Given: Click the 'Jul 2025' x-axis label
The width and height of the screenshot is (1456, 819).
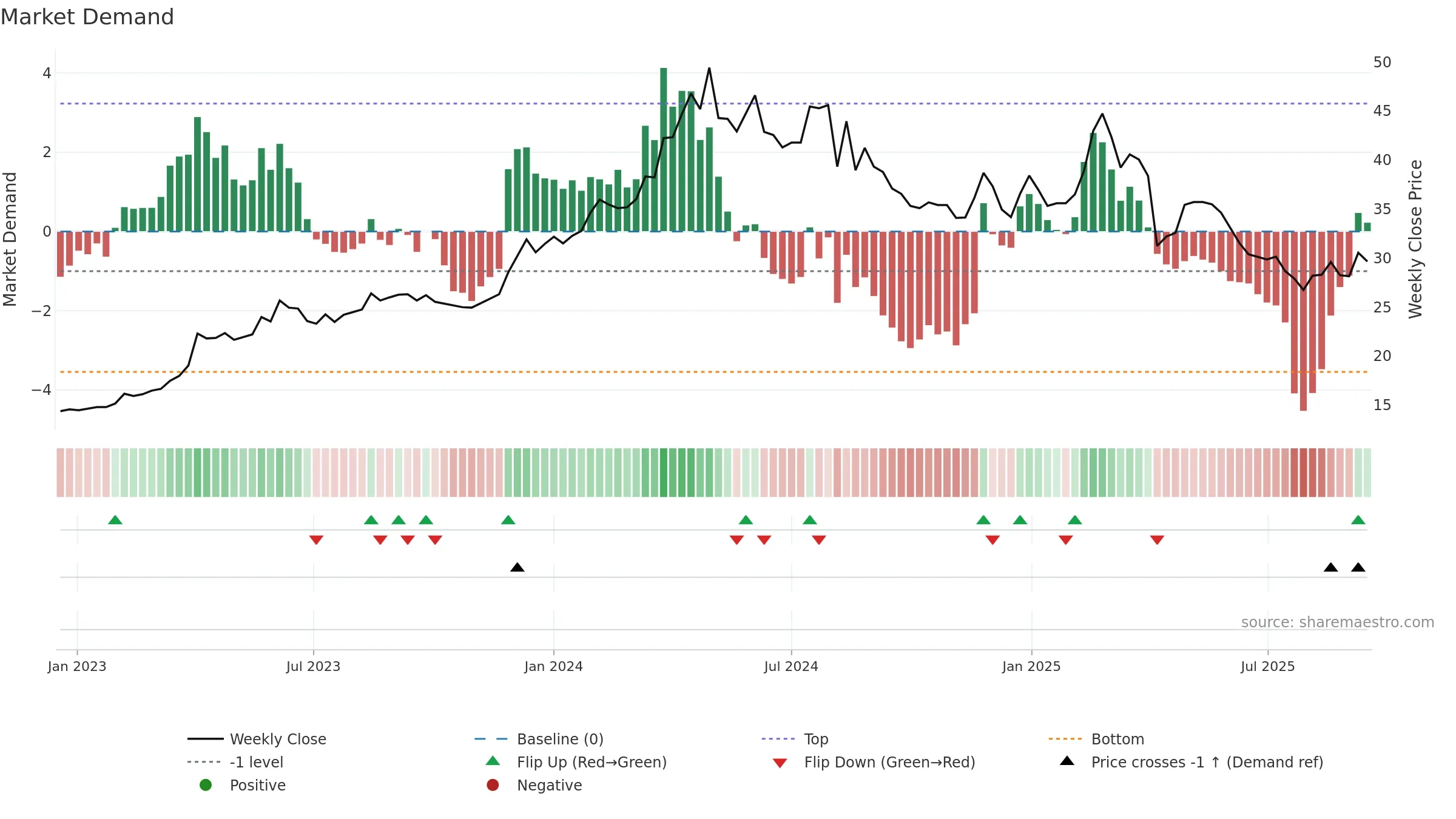Looking at the screenshot, I should pyautogui.click(x=1268, y=666).
